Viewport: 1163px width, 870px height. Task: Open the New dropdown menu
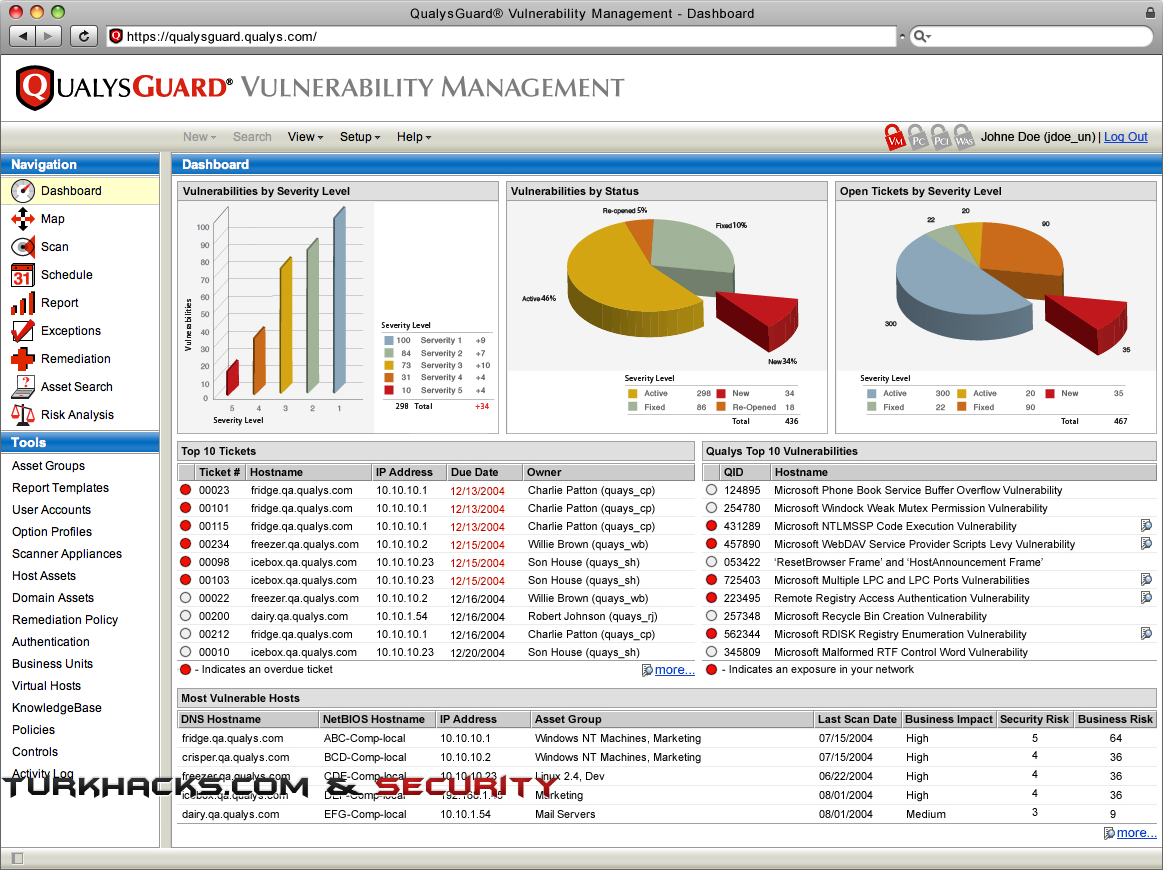click(200, 136)
